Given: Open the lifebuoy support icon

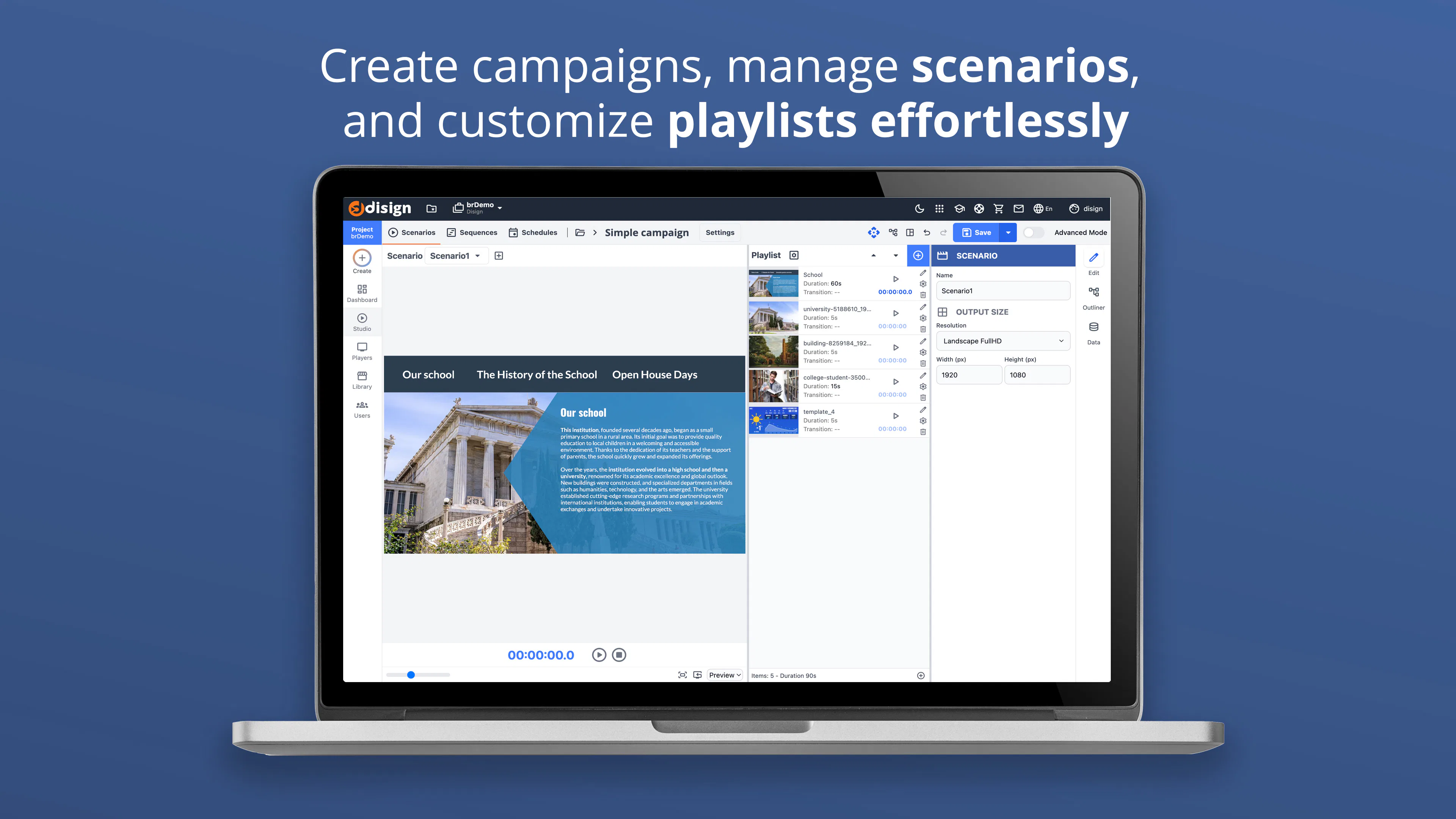Looking at the screenshot, I should [979, 209].
